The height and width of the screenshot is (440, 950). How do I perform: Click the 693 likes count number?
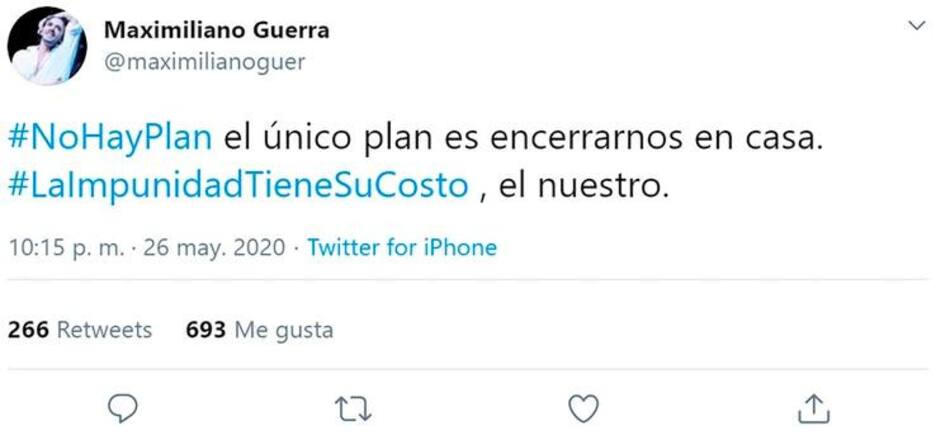[x=206, y=330]
